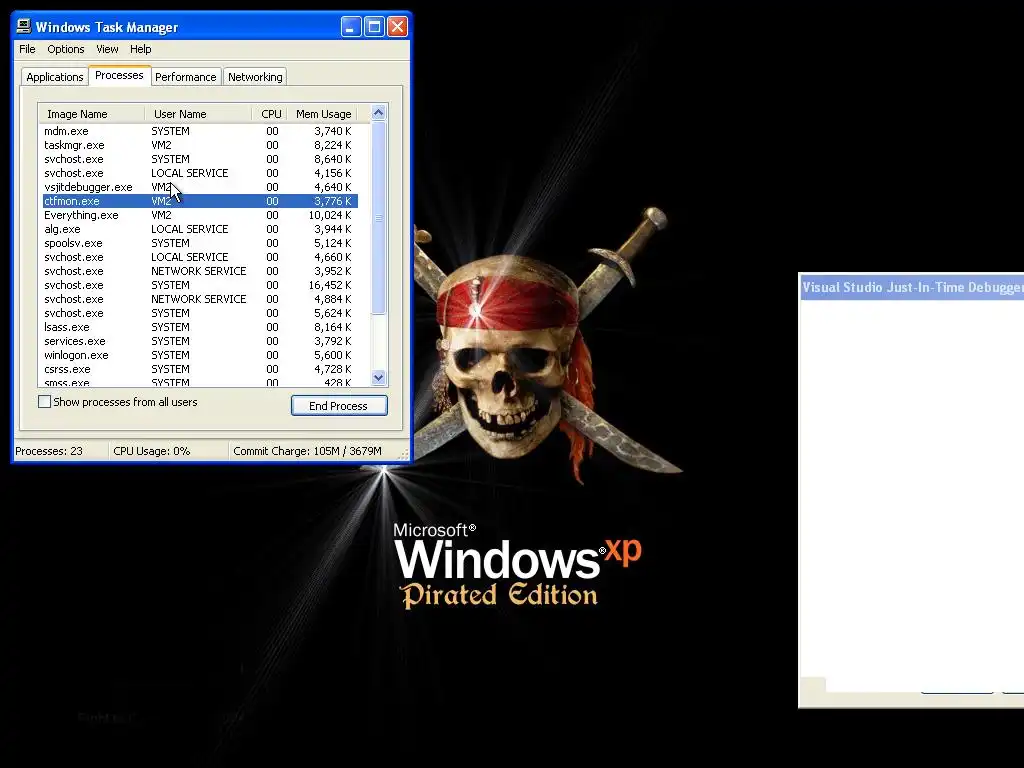Select the winlogon.exe process row
Image resolution: width=1024 pixels, height=768 pixels.
[198, 355]
